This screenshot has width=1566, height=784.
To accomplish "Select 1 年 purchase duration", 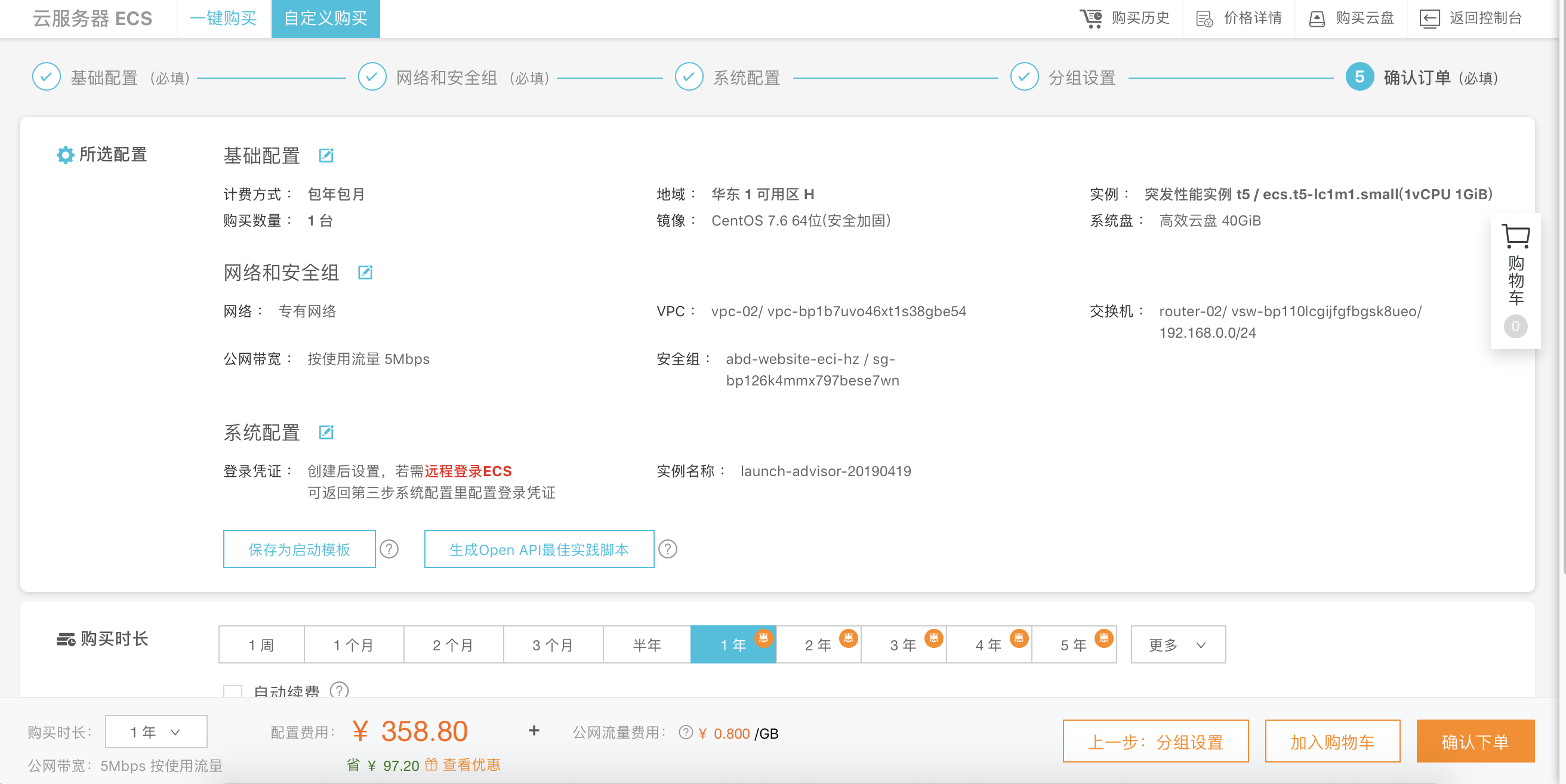I will tap(733, 645).
